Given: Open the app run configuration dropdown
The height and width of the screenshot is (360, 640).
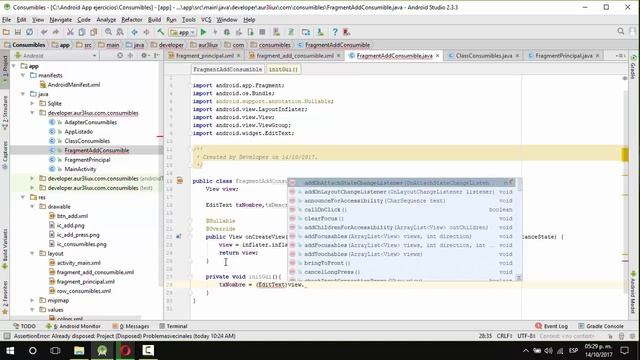Looking at the screenshot, I should click(x=182, y=32).
